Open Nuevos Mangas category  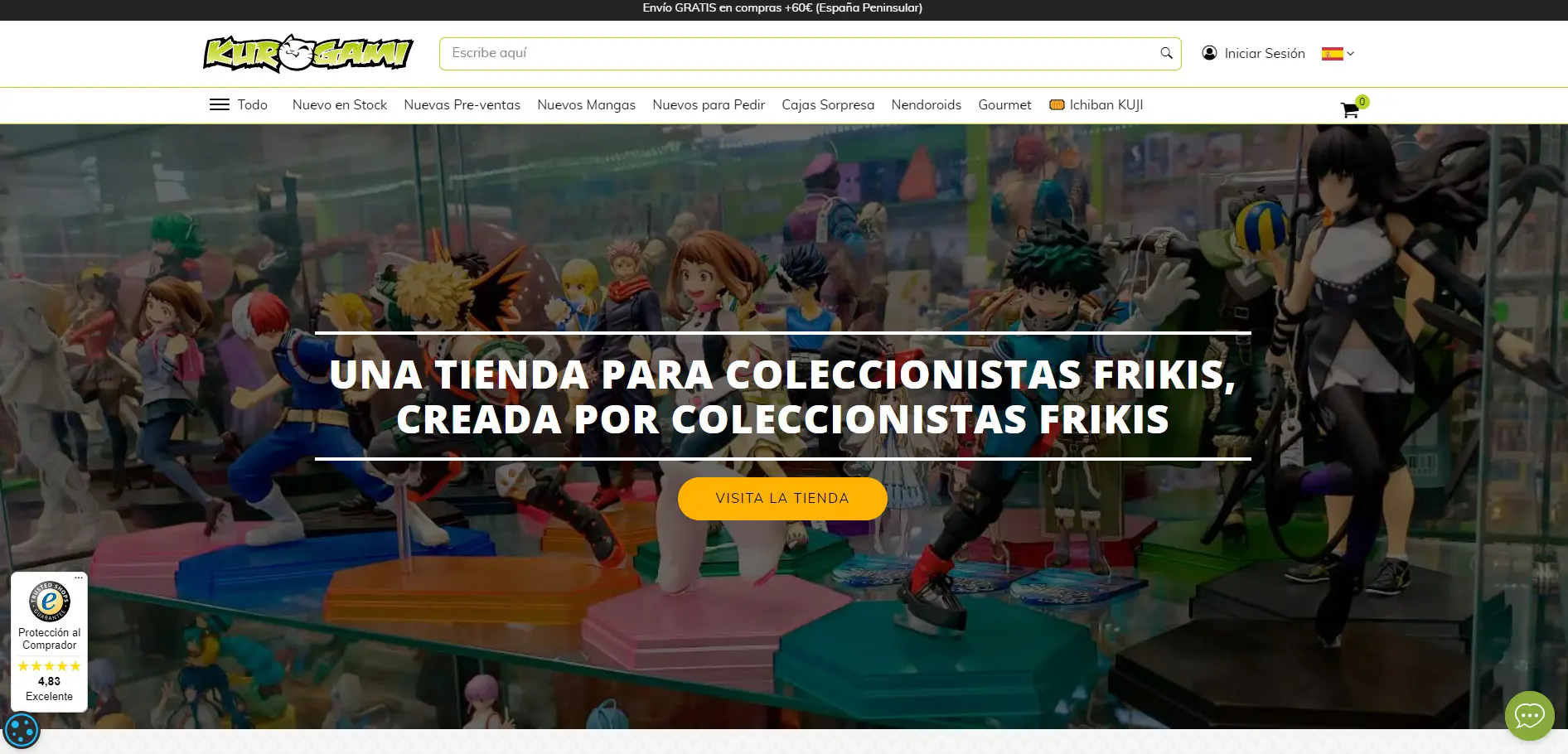pyautogui.click(x=587, y=105)
